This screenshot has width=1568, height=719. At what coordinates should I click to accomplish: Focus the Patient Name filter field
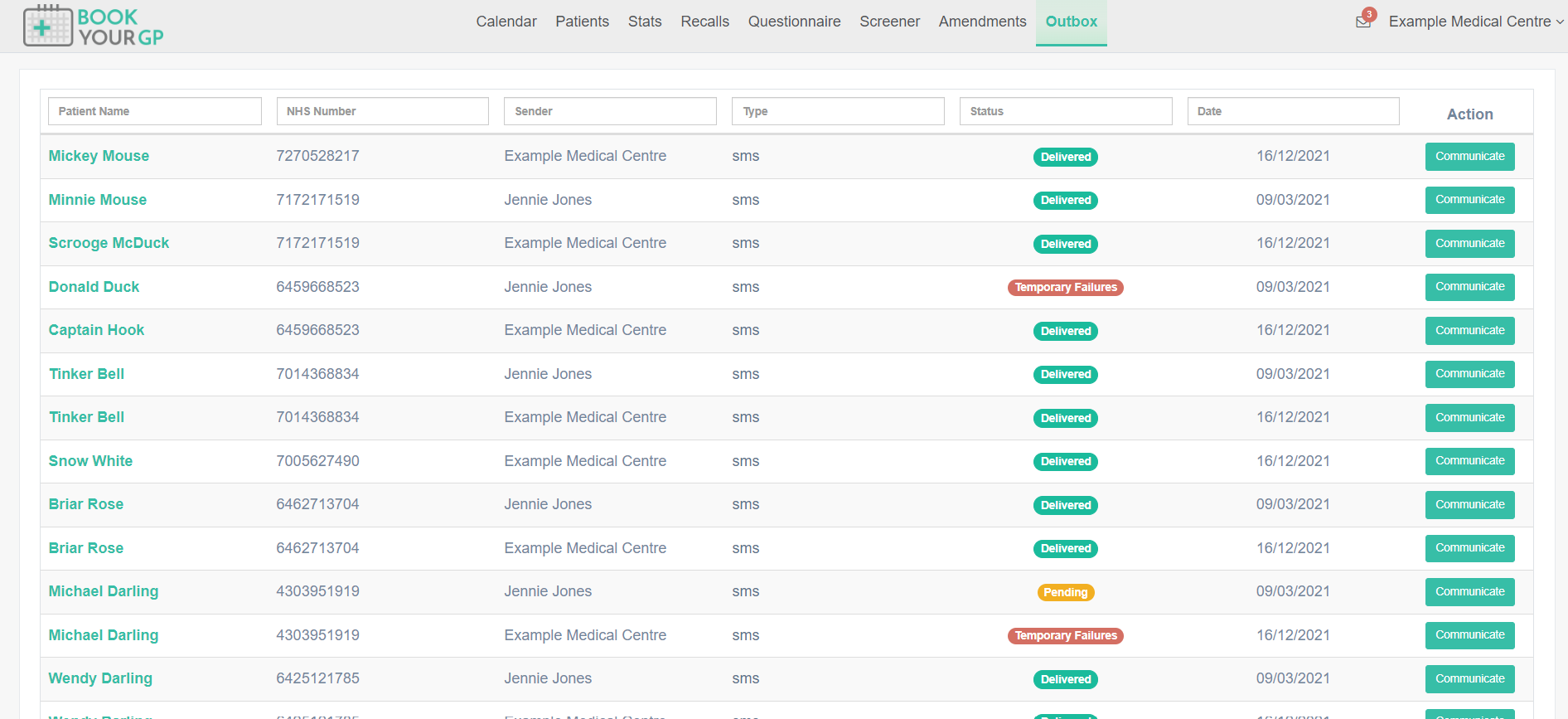[155, 111]
